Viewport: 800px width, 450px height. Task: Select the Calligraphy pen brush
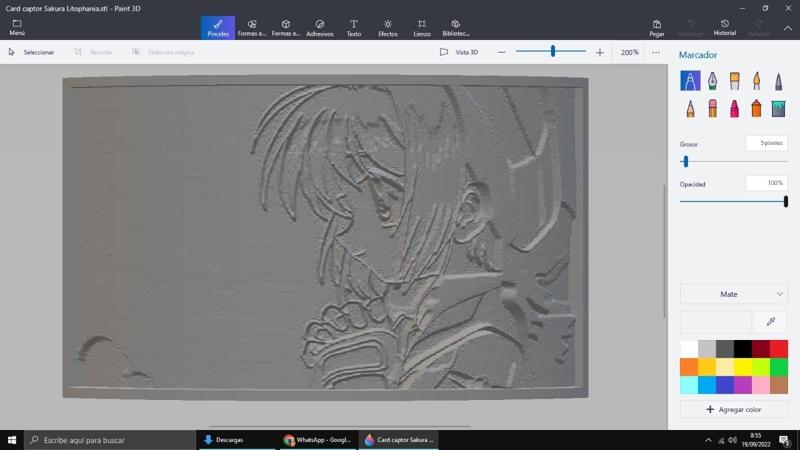click(712, 81)
